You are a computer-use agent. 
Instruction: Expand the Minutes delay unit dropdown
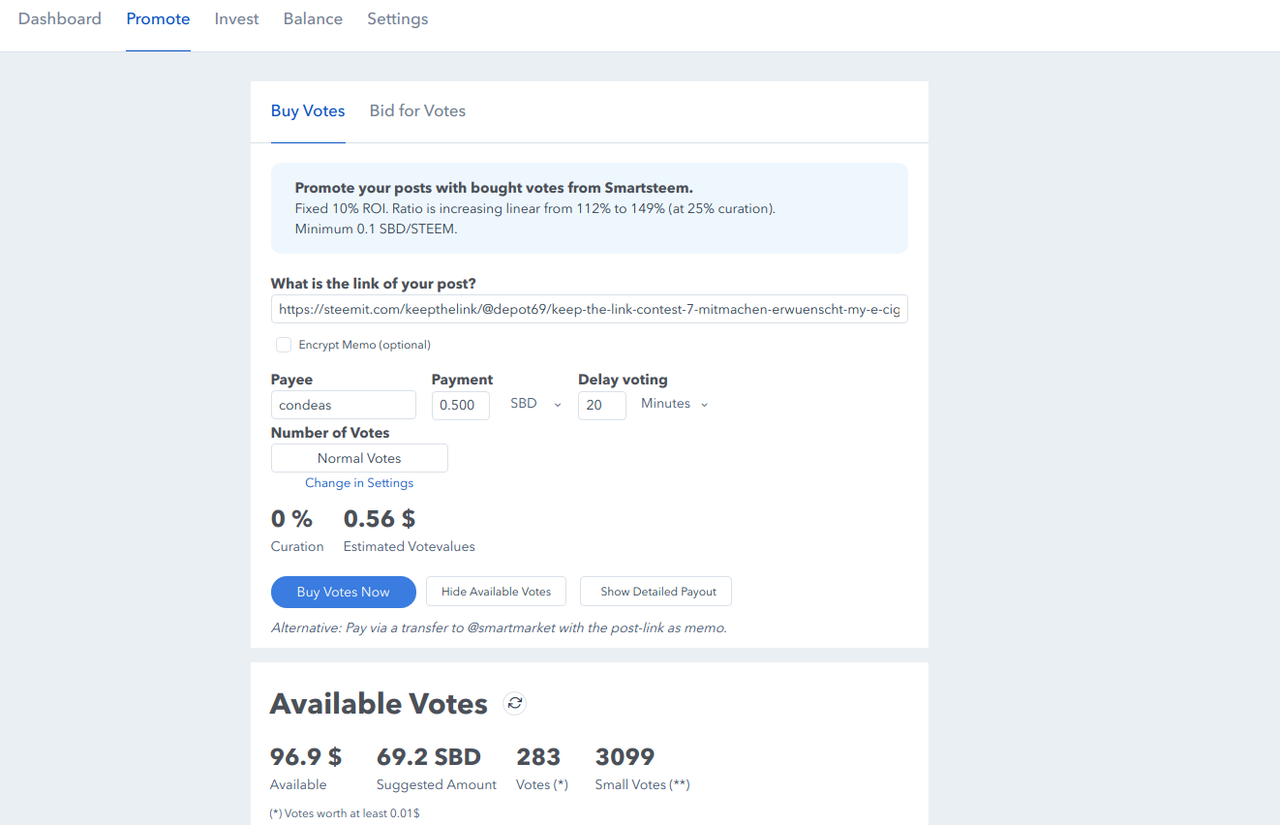(x=675, y=404)
